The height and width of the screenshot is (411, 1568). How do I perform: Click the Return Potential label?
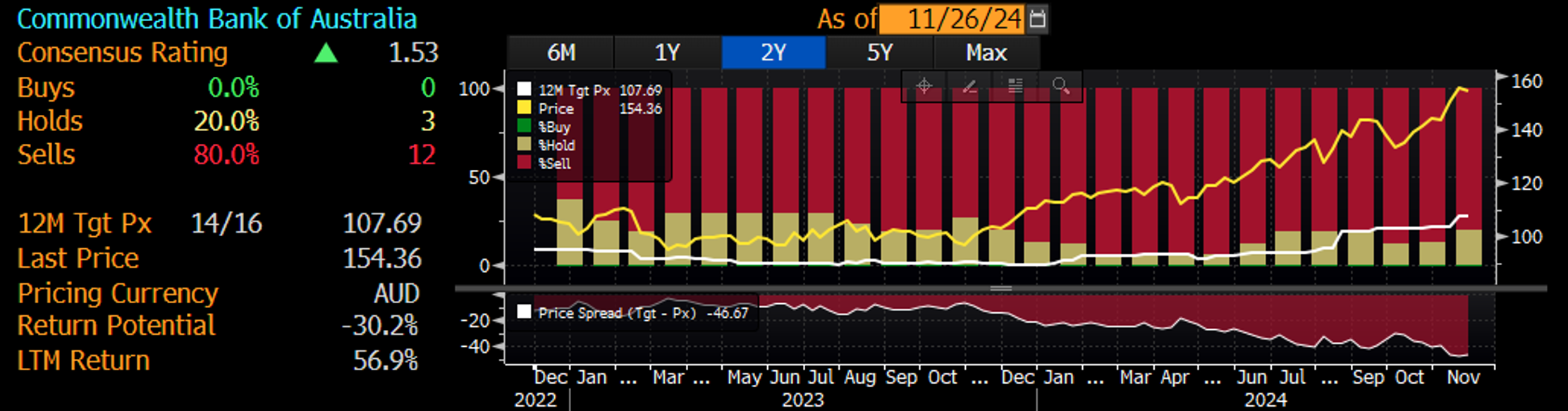point(116,326)
